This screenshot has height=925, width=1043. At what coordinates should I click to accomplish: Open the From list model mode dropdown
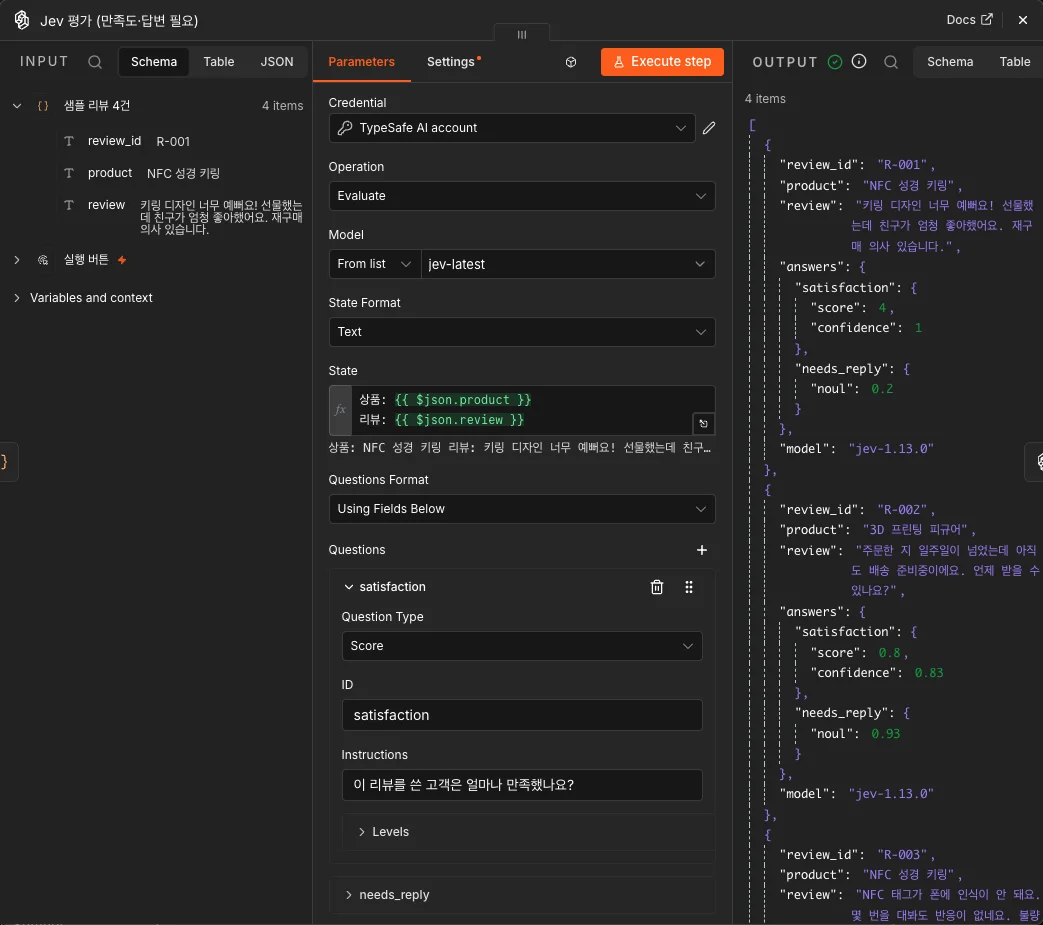[x=374, y=264]
